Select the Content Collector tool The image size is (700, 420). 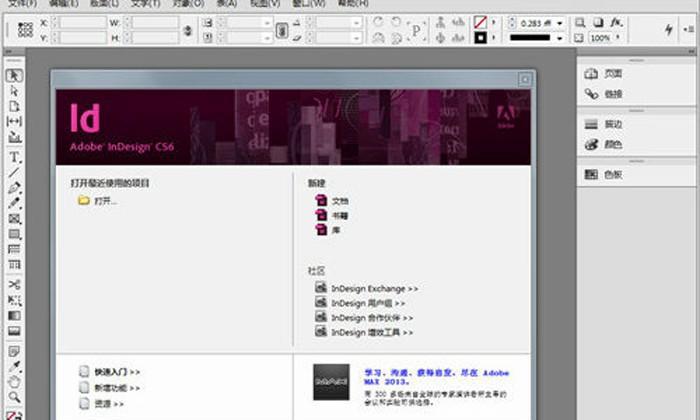pyautogui.click(x=14, y=137)
